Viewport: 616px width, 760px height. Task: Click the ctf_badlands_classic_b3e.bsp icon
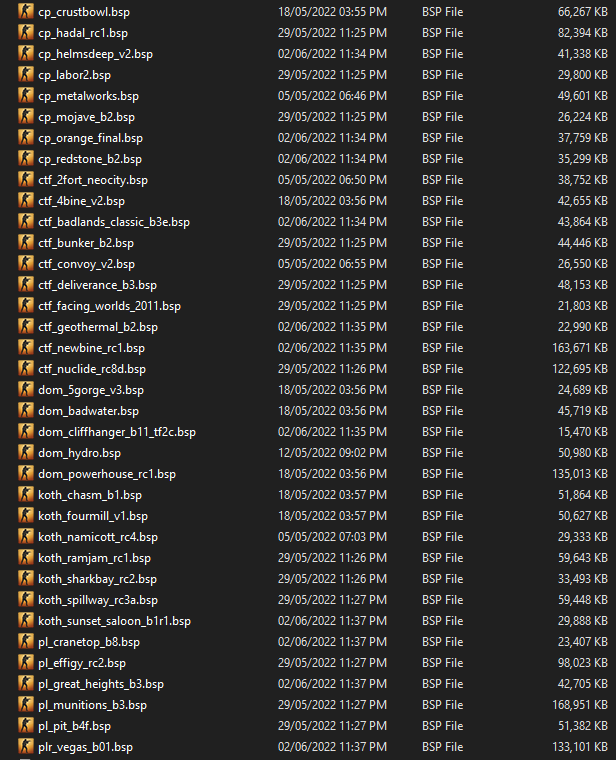click(x=26, y=222)
